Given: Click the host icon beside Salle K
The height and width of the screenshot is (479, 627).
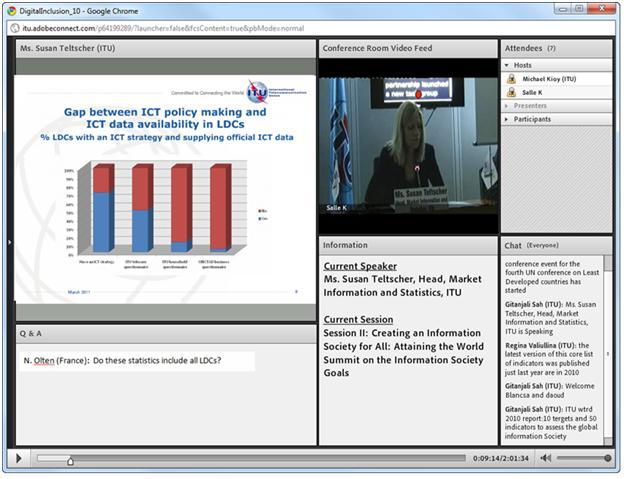Looking at the screenshot, I should (511, 92).
